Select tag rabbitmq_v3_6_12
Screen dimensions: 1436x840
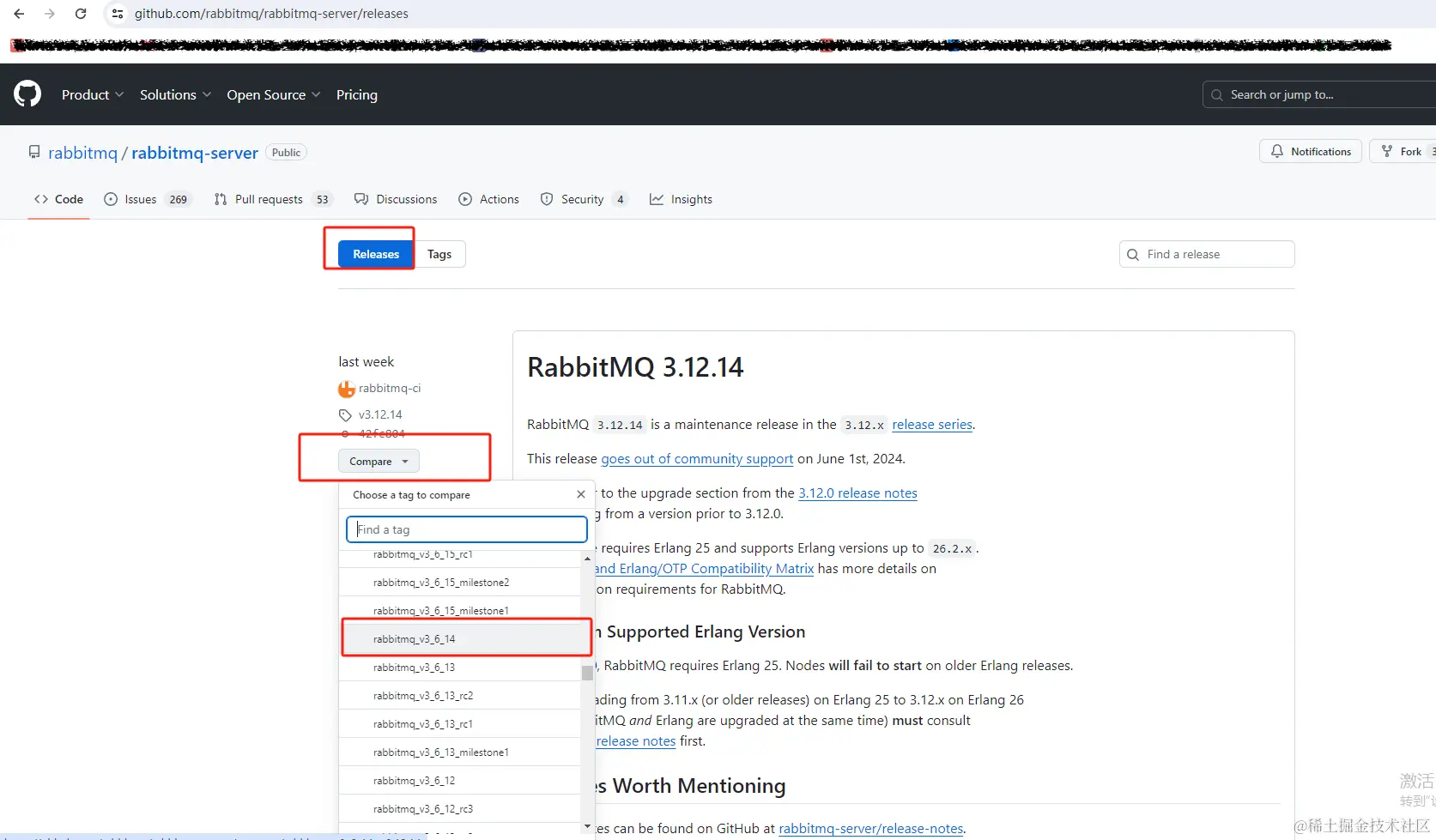tap(460, 781)
